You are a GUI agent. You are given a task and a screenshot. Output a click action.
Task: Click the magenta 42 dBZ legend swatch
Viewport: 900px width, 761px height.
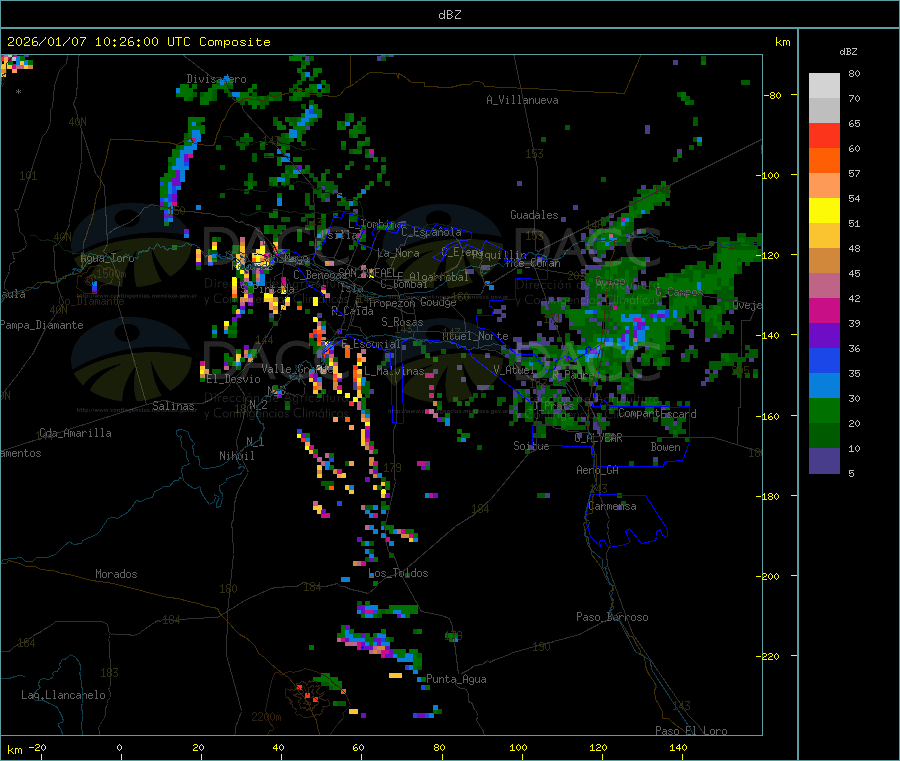click(824, 310)
